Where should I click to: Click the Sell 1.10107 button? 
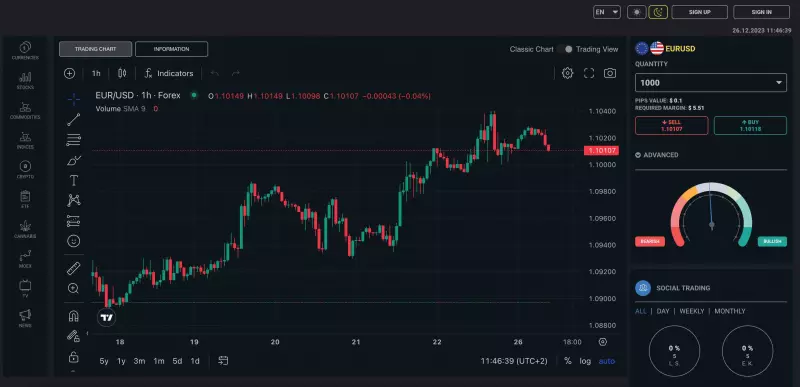671,125
